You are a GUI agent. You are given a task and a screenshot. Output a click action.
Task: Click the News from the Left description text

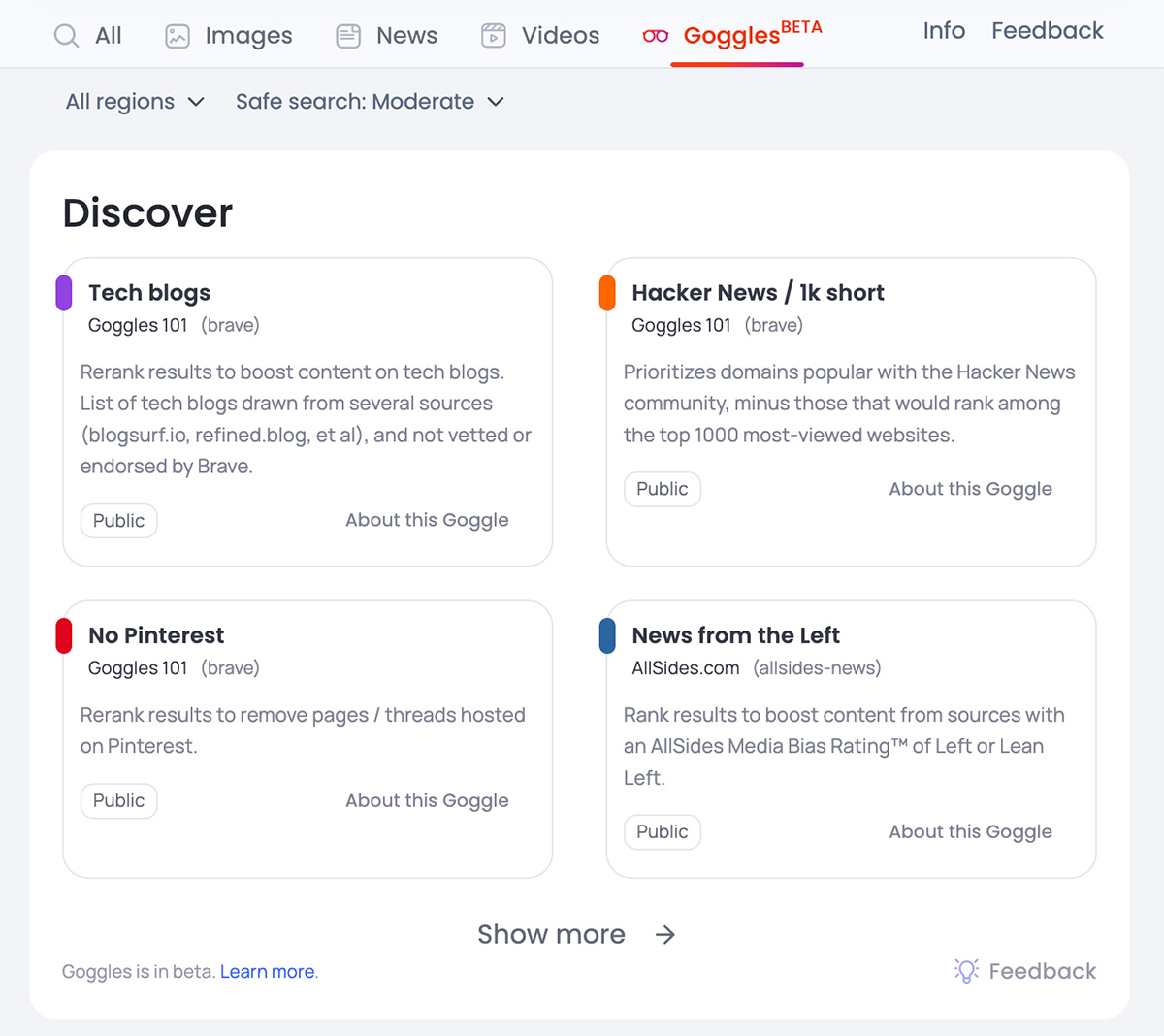click(x=844, y=746)
